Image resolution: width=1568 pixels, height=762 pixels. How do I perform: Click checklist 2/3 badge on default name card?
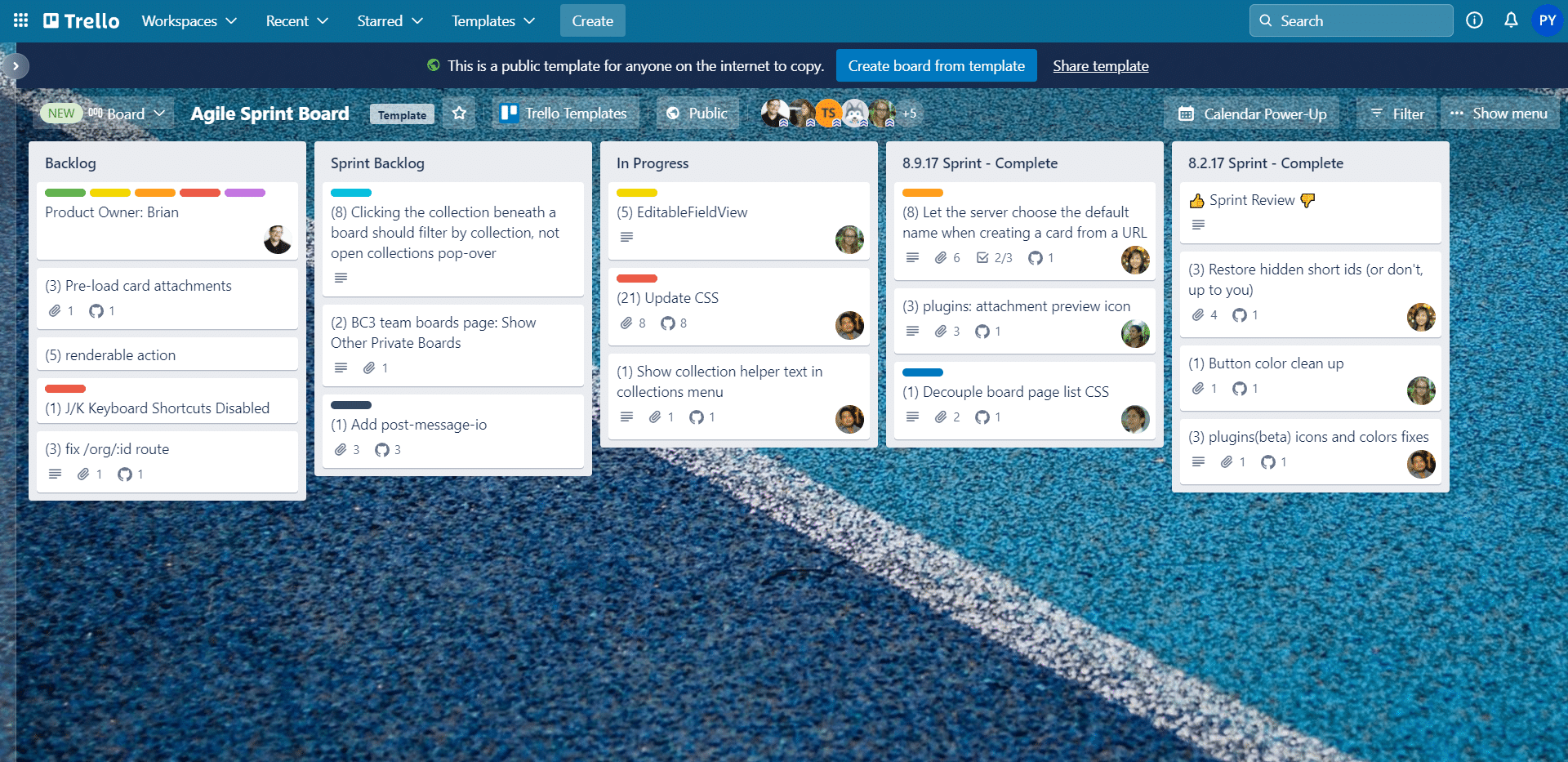(994, 258)
